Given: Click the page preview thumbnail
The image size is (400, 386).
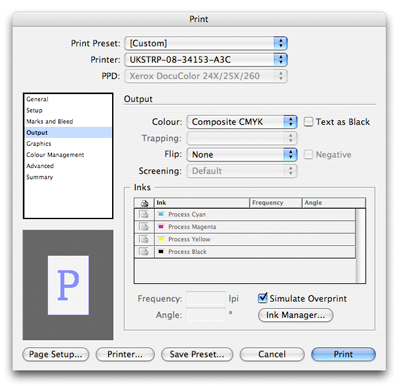Looking at the screenshot, I should (68, 285).
